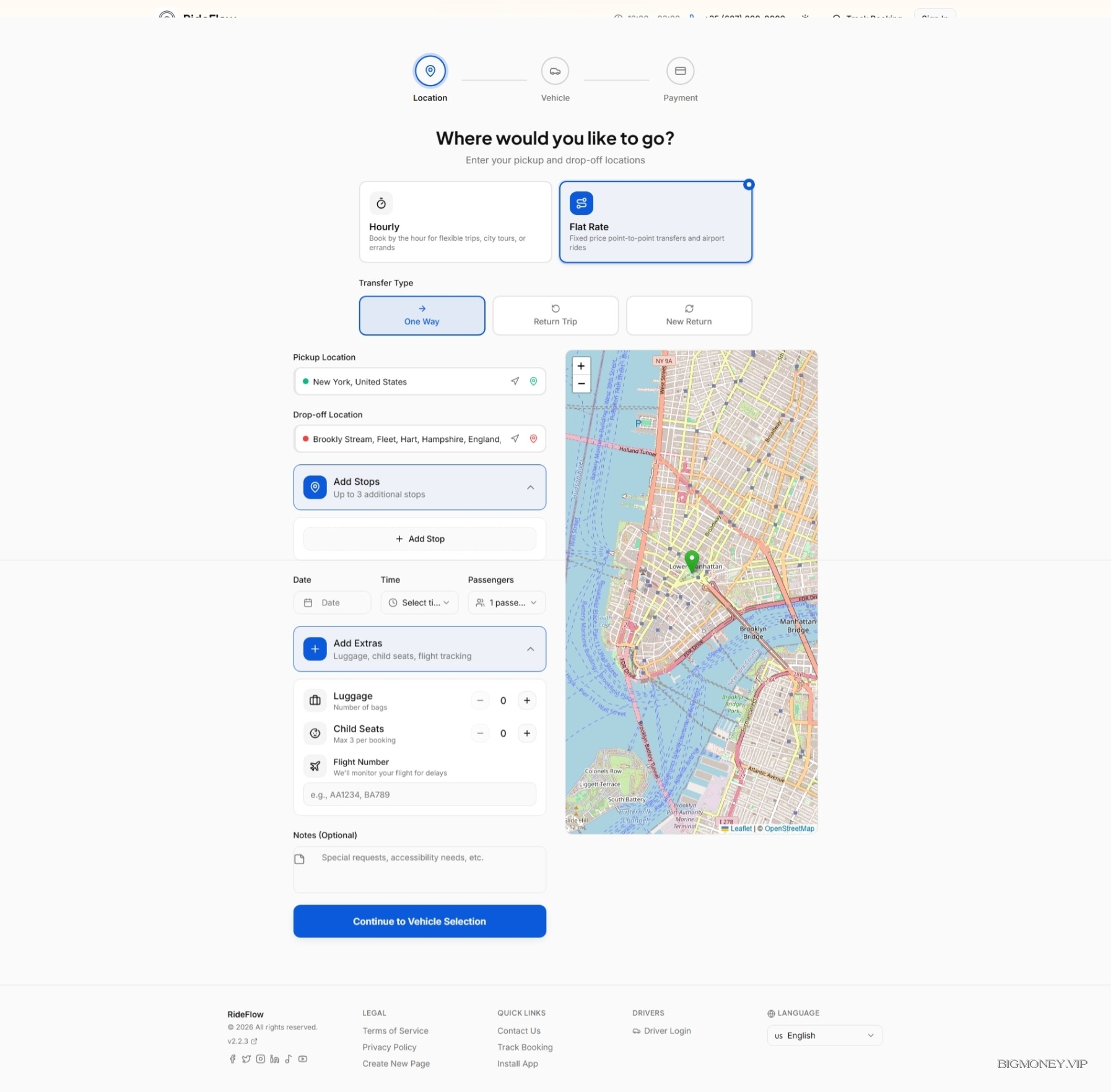Screen dimensions: 1111x1092
Task: Select the Flat Rate booking option
Action: (x=655, y=222)
